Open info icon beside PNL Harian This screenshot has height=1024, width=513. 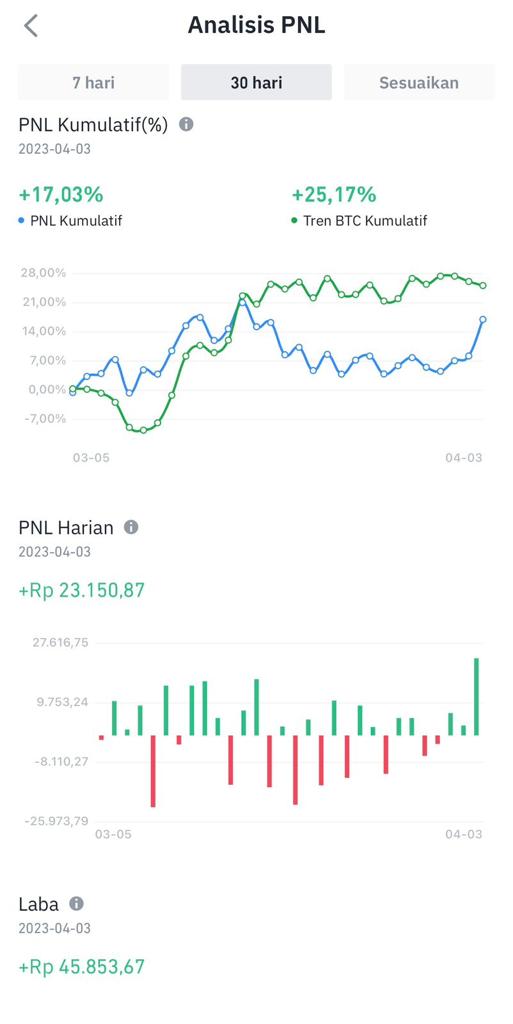coord(131,527)
